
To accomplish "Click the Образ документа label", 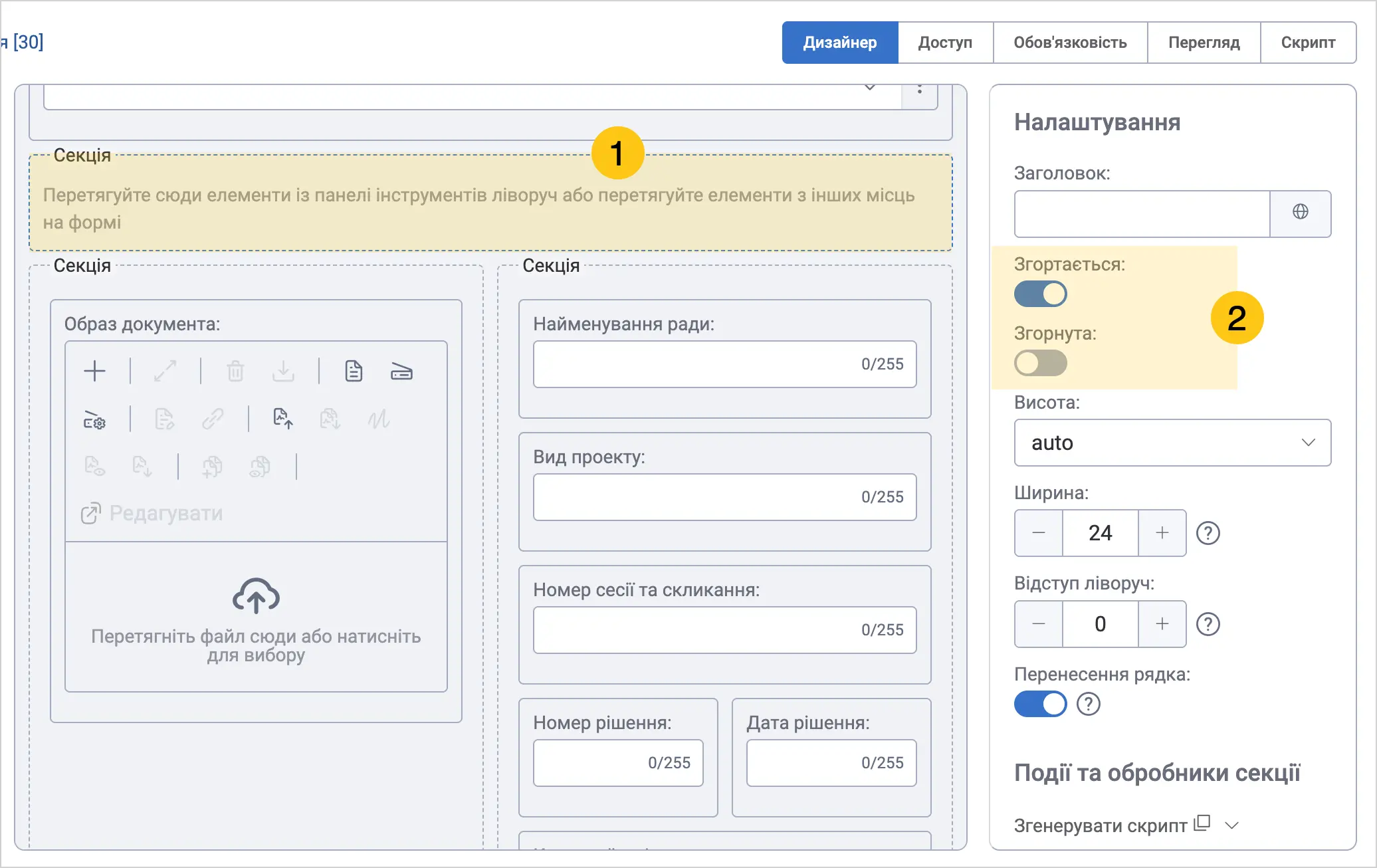I will click(142, 324).
